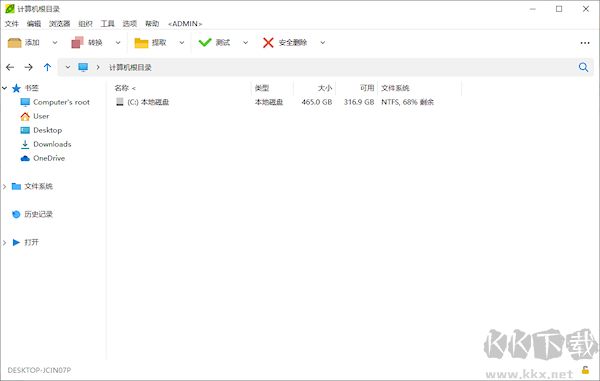This screenshot has width=600, height=381.
Task: Click the green 测试 (Test) checkmark icon
Action: pos(205,42)
